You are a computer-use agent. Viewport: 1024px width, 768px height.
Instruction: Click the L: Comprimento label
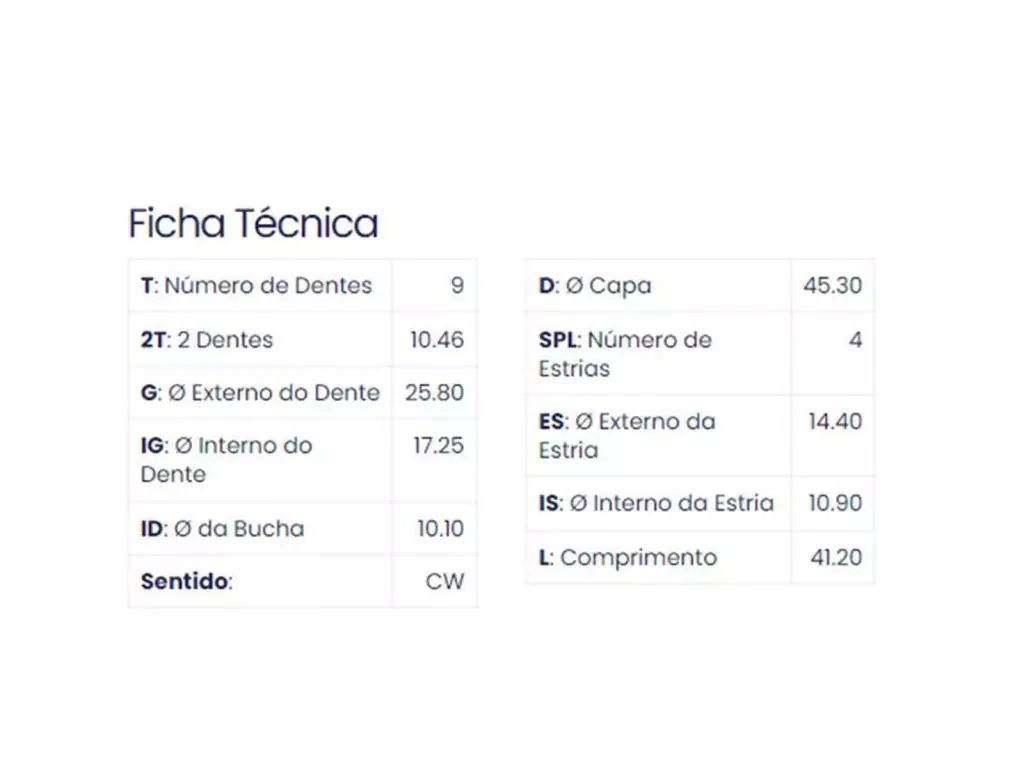tap(628, 558)
